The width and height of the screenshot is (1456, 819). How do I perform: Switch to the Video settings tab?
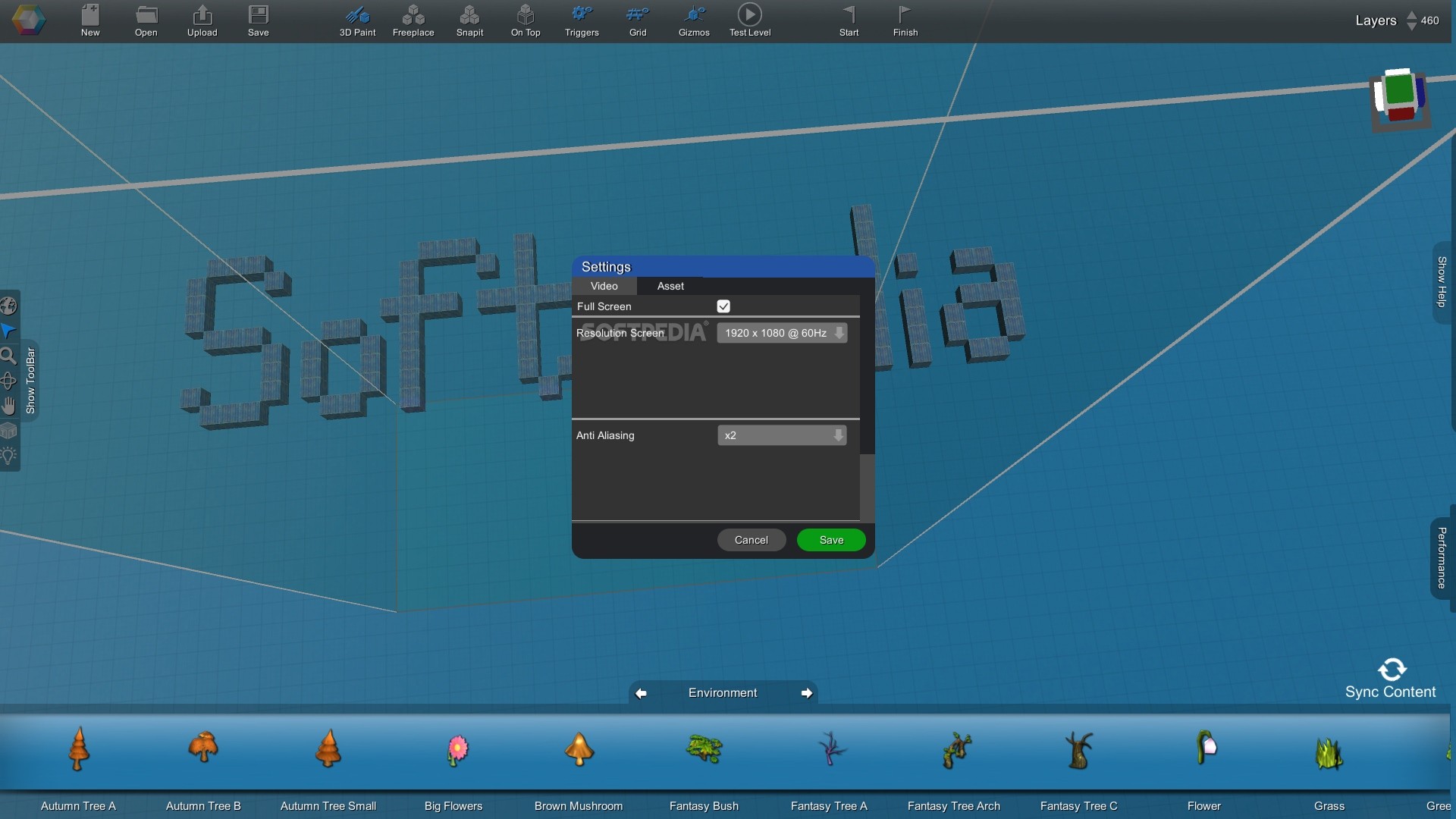click(x=604, y=286)
